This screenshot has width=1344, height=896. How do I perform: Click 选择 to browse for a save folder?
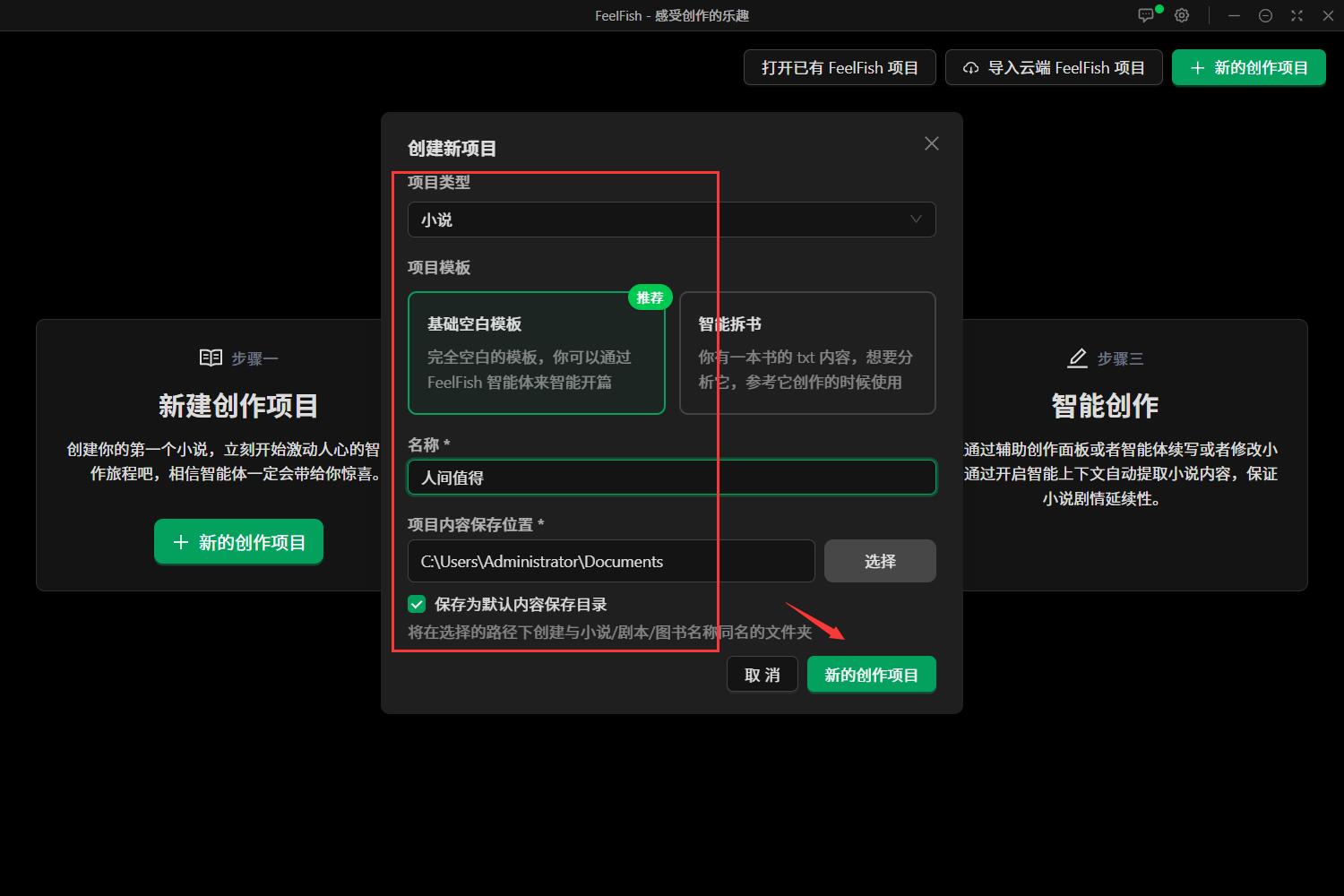pos(880,561)
